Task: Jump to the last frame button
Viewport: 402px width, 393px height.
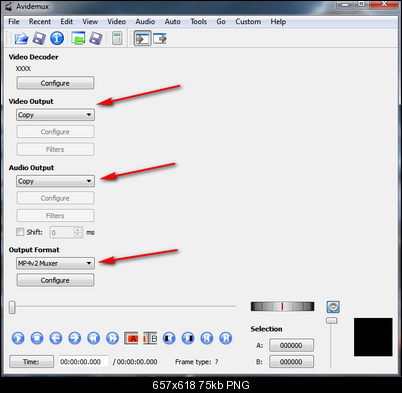Action: [x=226, y=338]
